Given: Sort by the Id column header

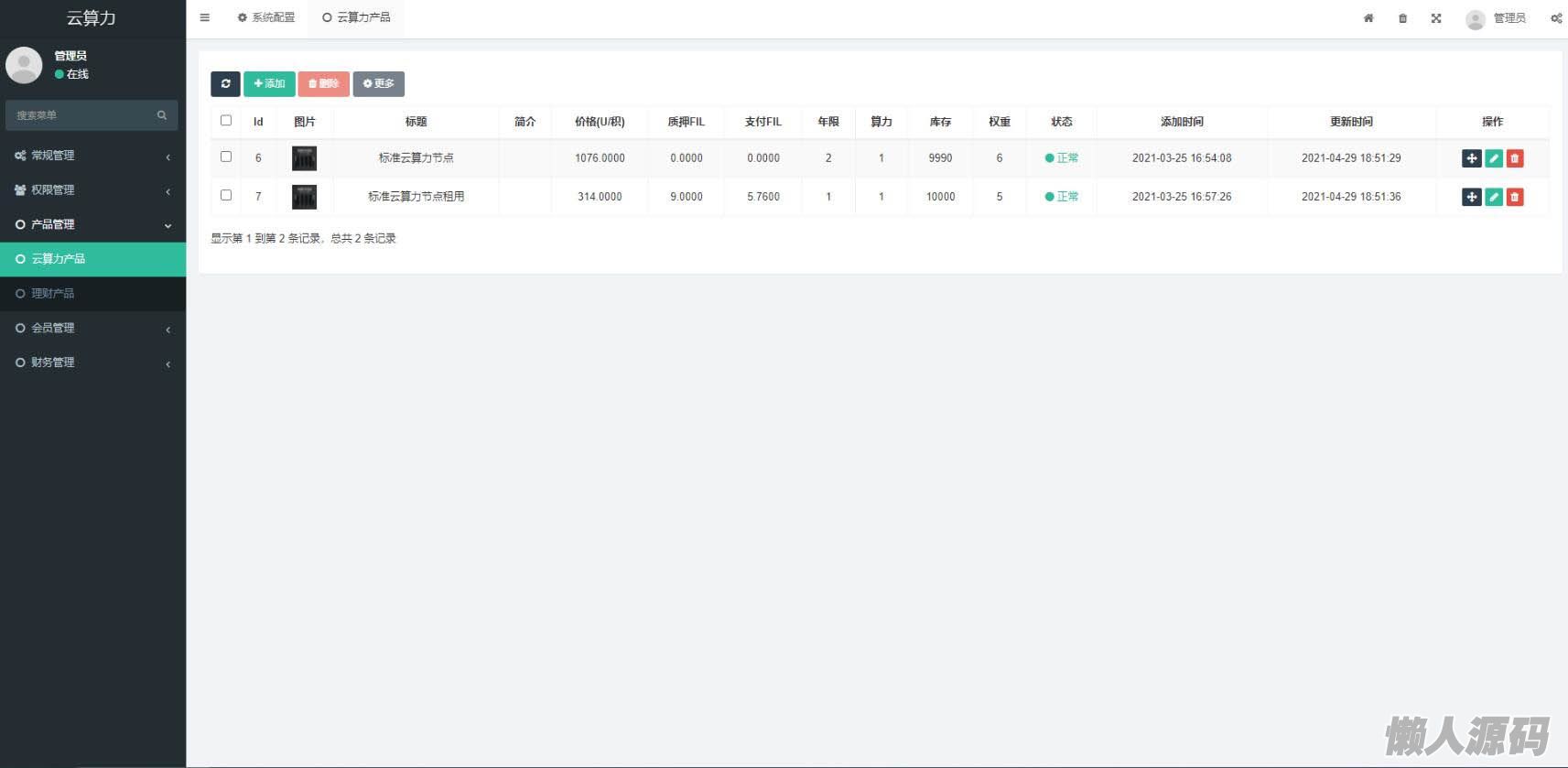Looking at the screenshot, I should [258, 122].
